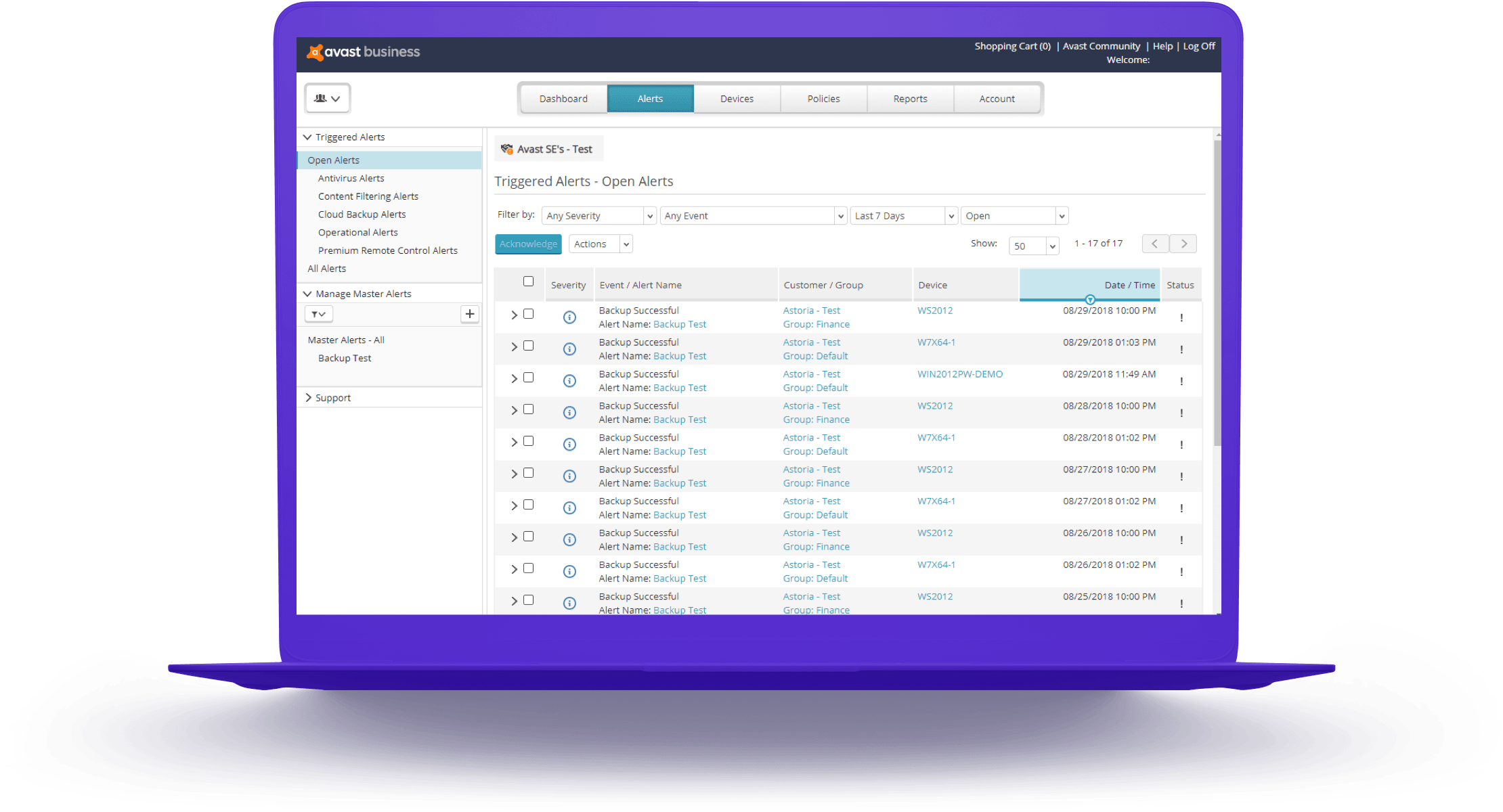Click the Avast SE's - Test handshake icon
Screen dimensions: 1503x812
pyautogui.click(x=507, y=149)
